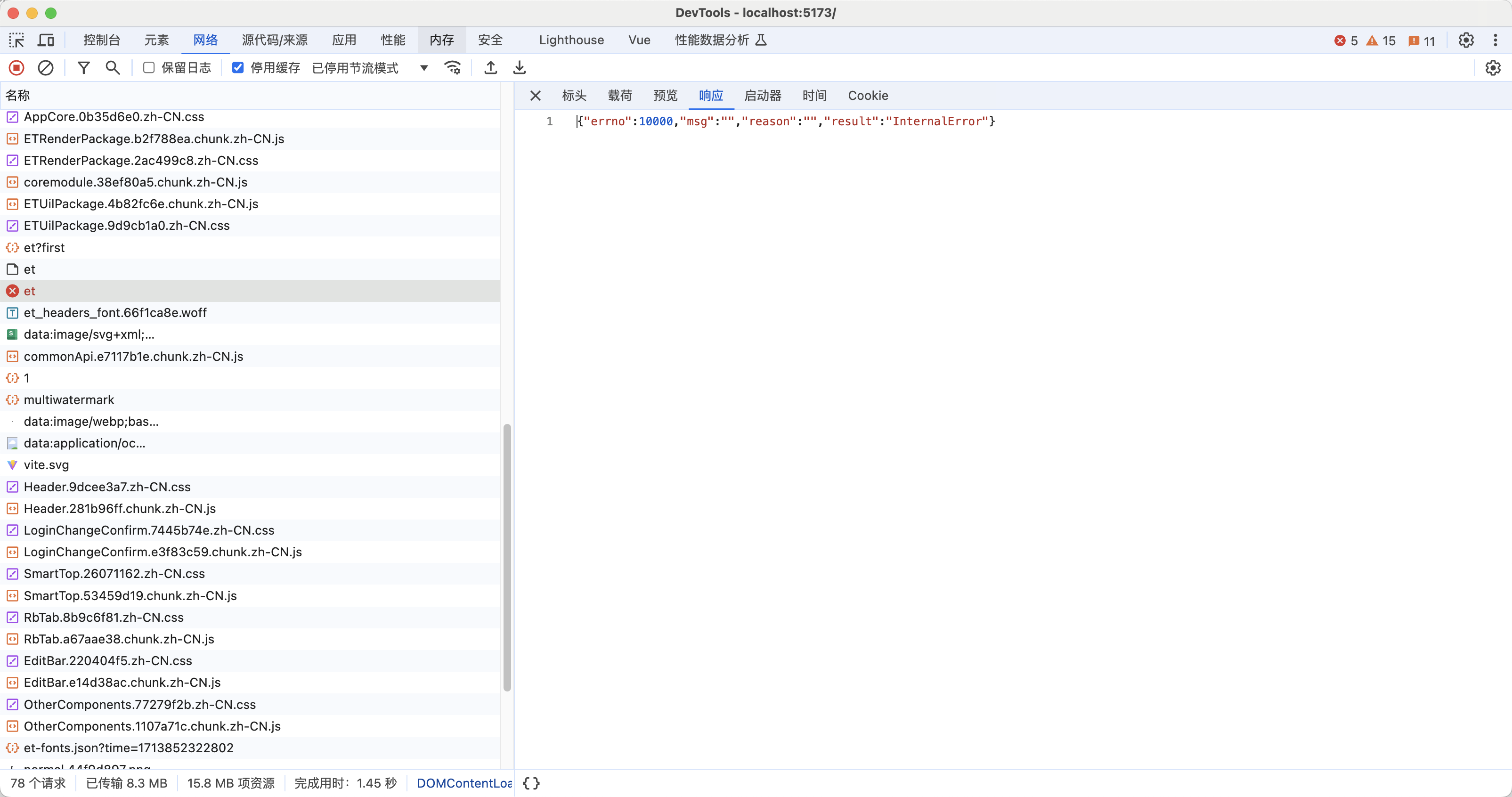This screenshot has height=797, width=1512.
Task: Pretty print response with braces icon
Action: tap(530, 783)
